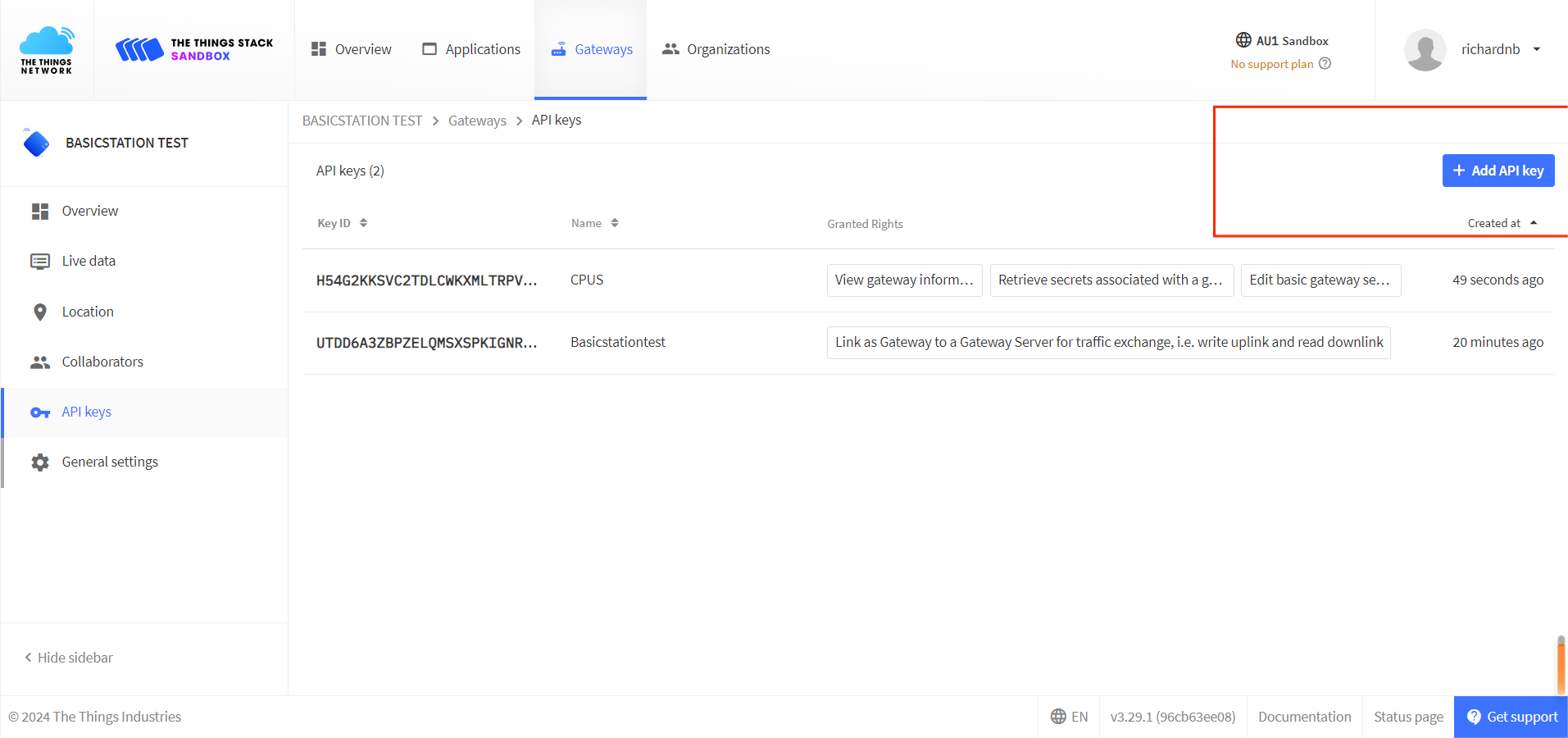Open Collaborators in sidebar
The image size is (1568, 738).
pos(102,362)
